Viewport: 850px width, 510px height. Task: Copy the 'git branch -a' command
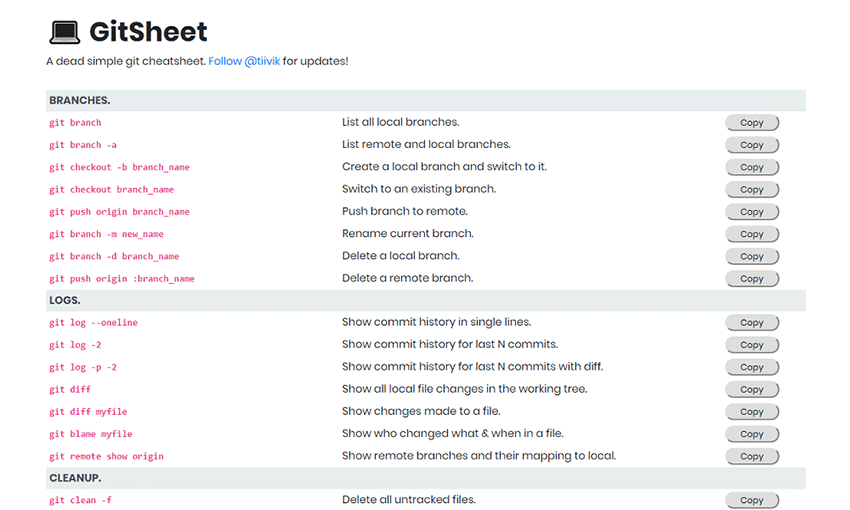(752, 145)
